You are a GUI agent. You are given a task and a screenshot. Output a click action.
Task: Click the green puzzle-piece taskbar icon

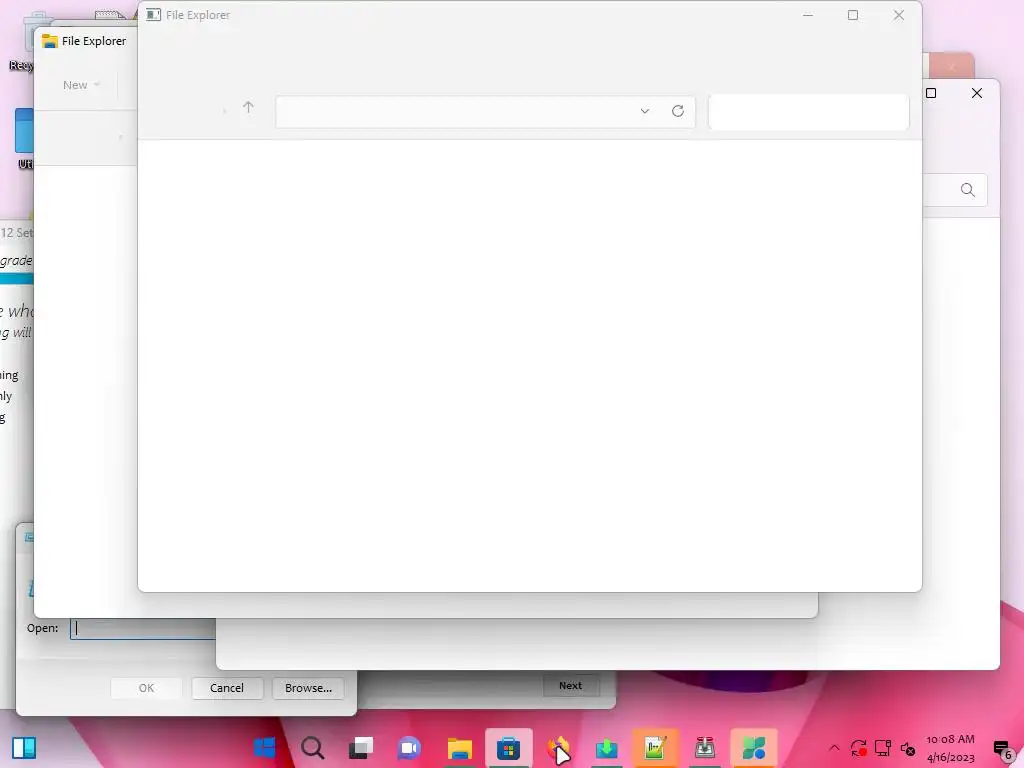tap(754, 748)
